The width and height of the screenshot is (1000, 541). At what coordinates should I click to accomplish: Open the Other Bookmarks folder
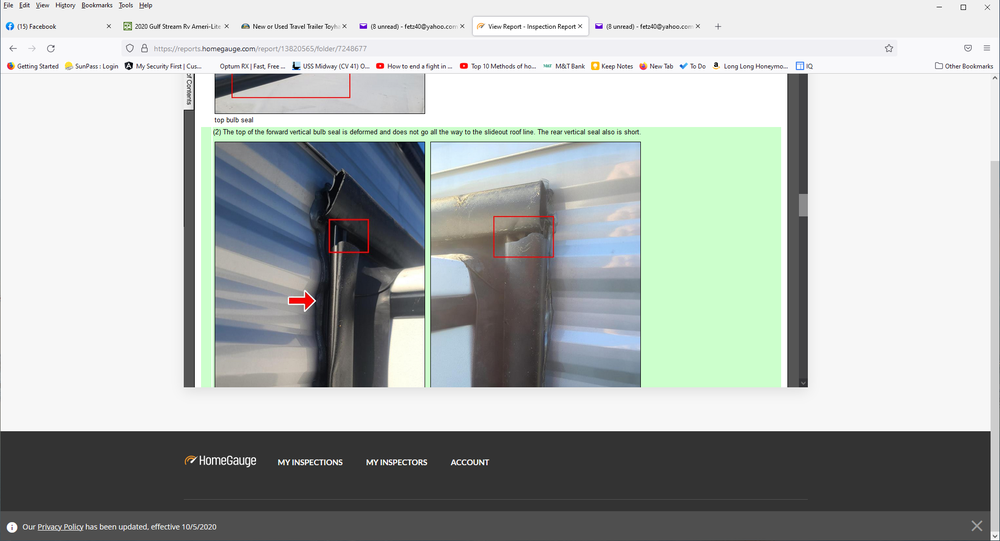point(963,66)
